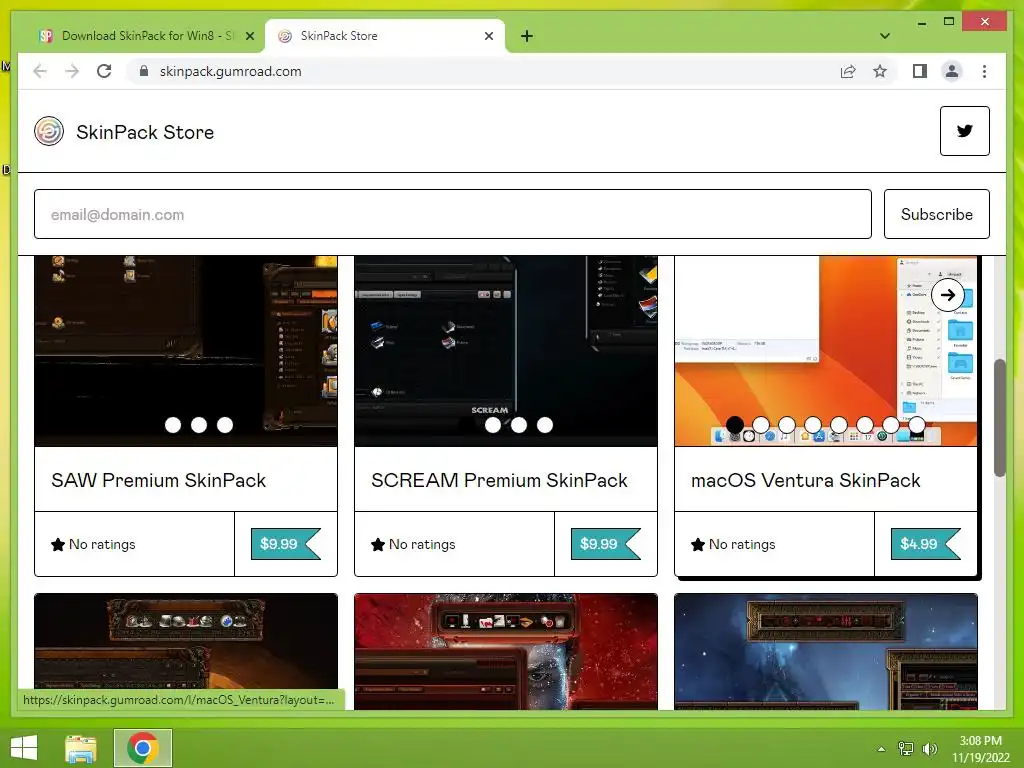Click the page vertical scrollbar thumb
Screen dimensions: 1024x768
pos(999,418)
